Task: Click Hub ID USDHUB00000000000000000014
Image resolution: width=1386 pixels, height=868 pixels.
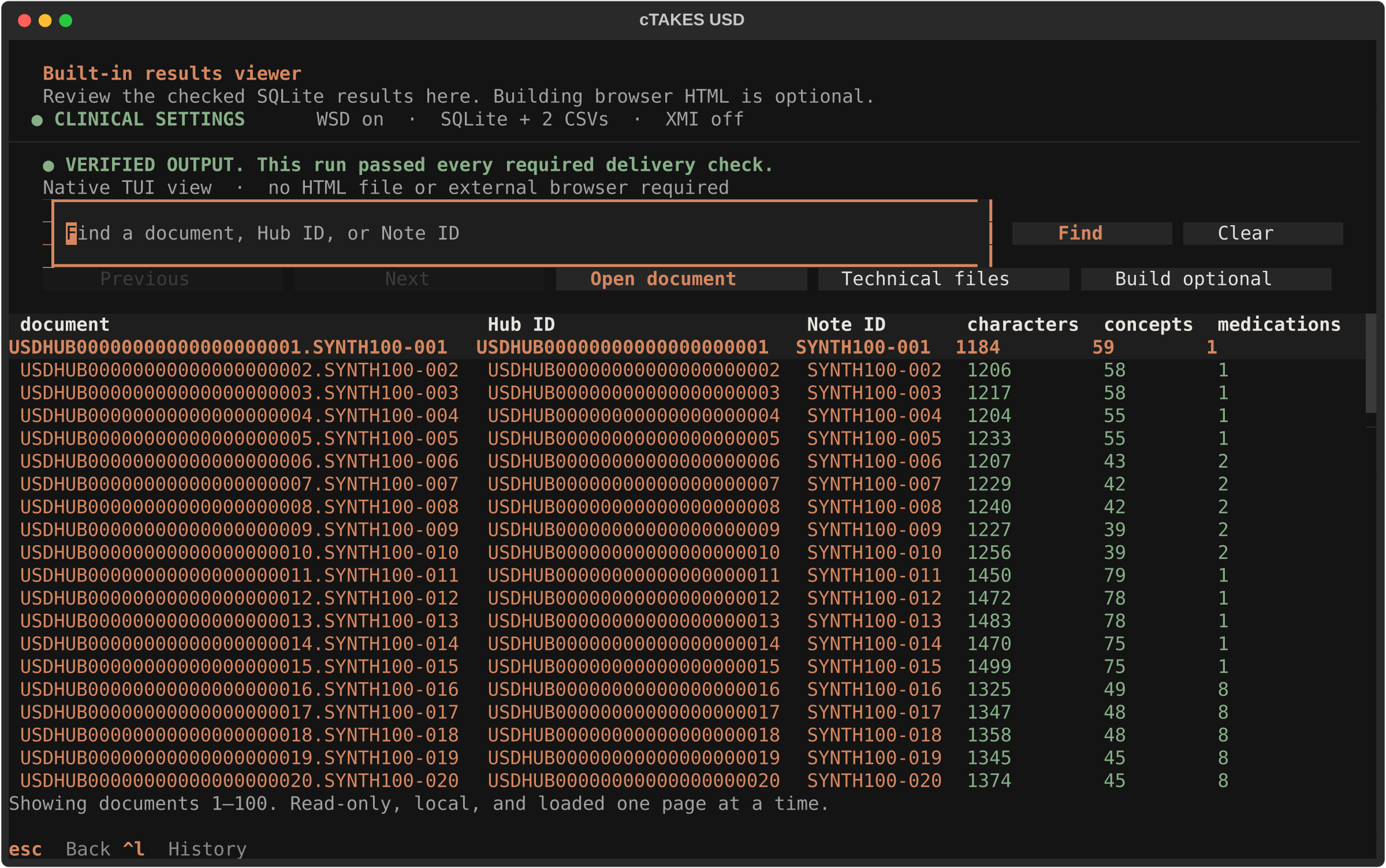Action: pyautogui.click(x=634, y=644)
